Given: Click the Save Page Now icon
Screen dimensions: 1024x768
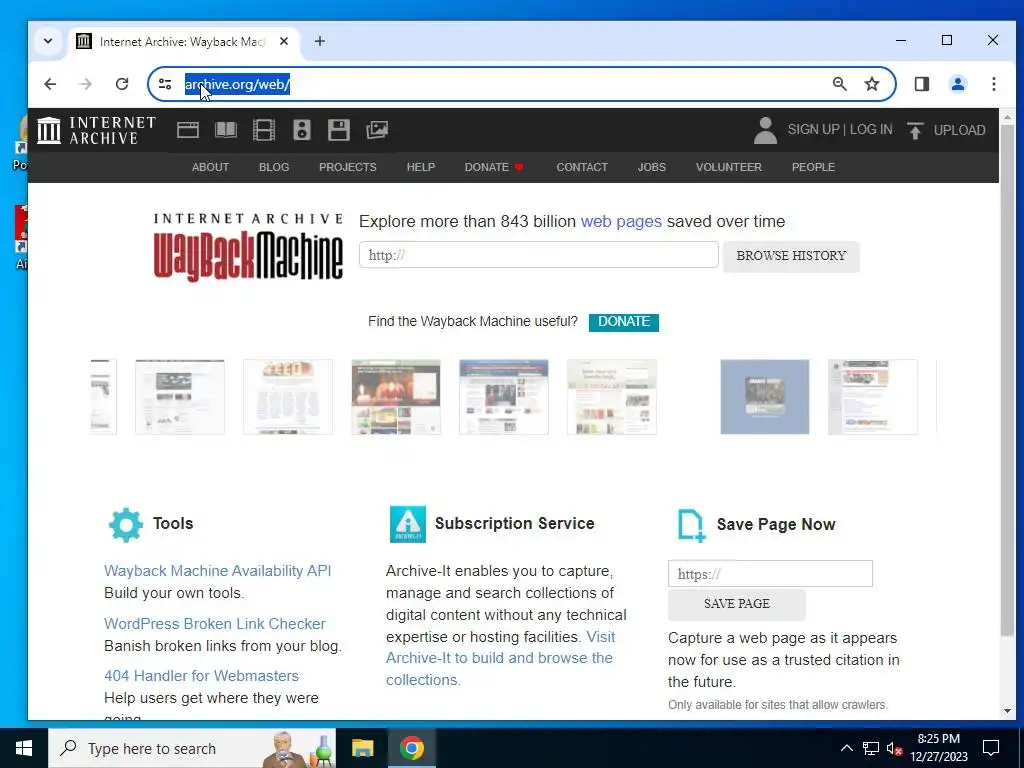Looking at the screenshot, I should (691, 525).
